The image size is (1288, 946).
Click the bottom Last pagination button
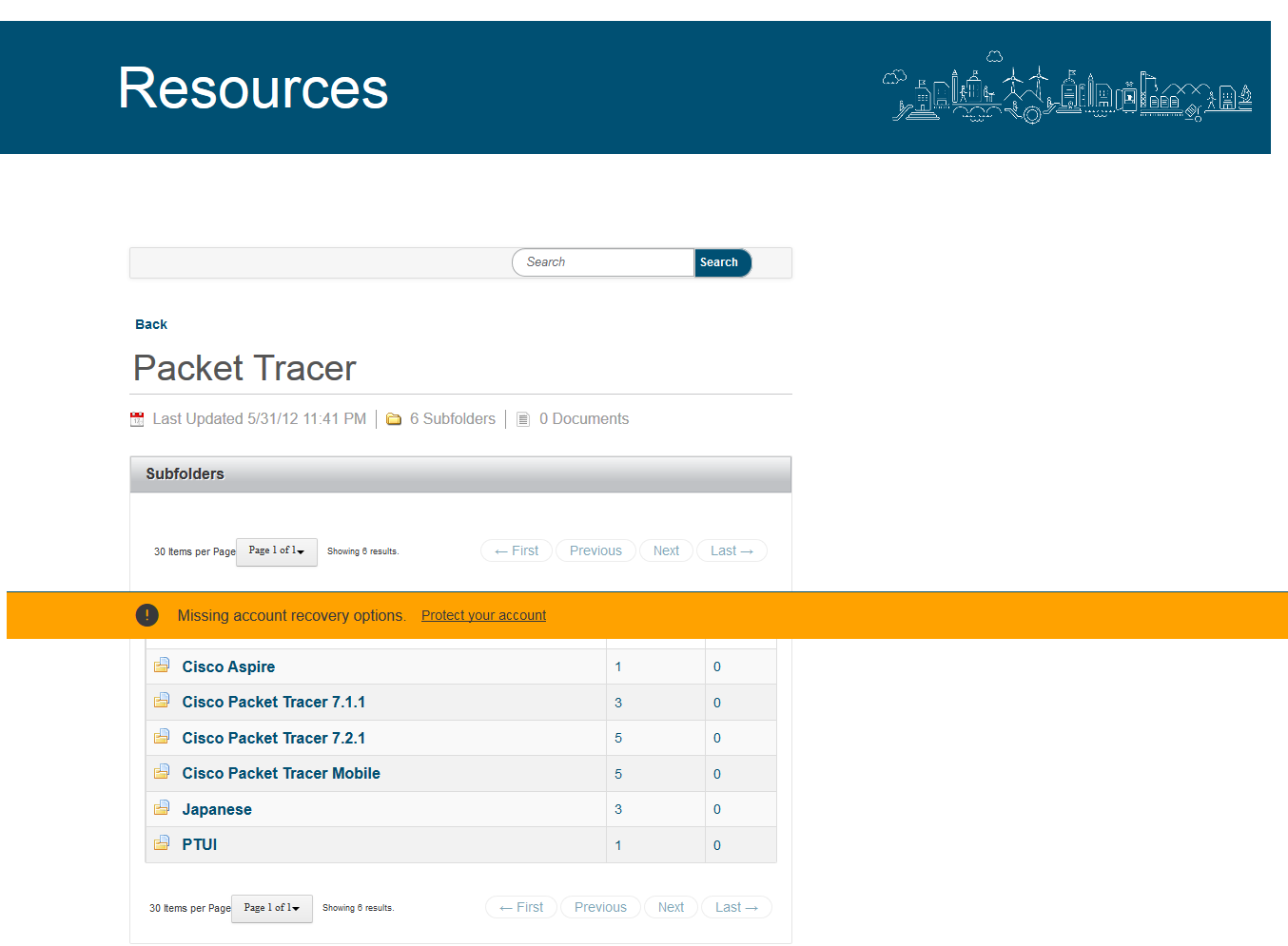point(736,907)
